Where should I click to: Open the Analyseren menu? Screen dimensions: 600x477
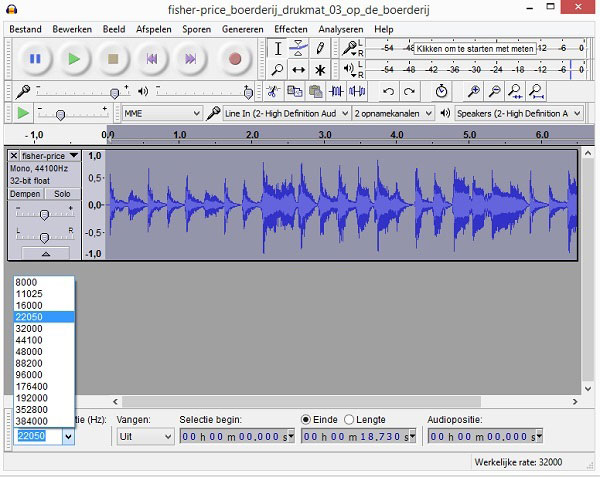[x=341, y=29]
